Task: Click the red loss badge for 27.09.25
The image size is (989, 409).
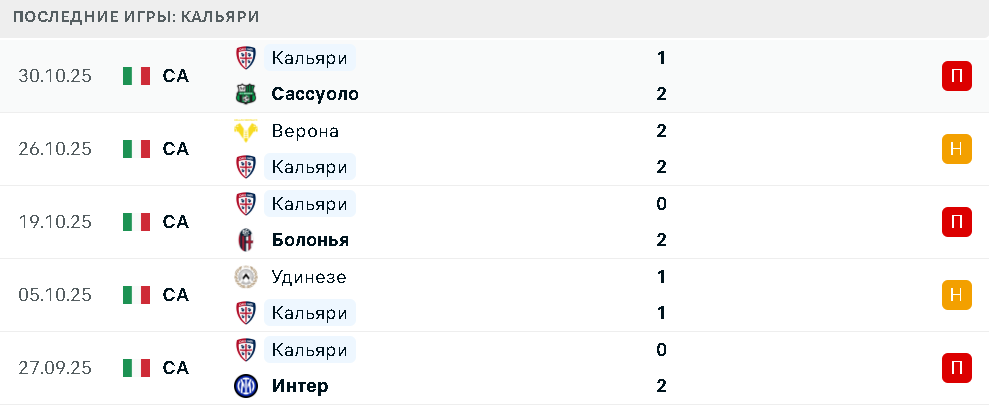Action: pos(956,368)
